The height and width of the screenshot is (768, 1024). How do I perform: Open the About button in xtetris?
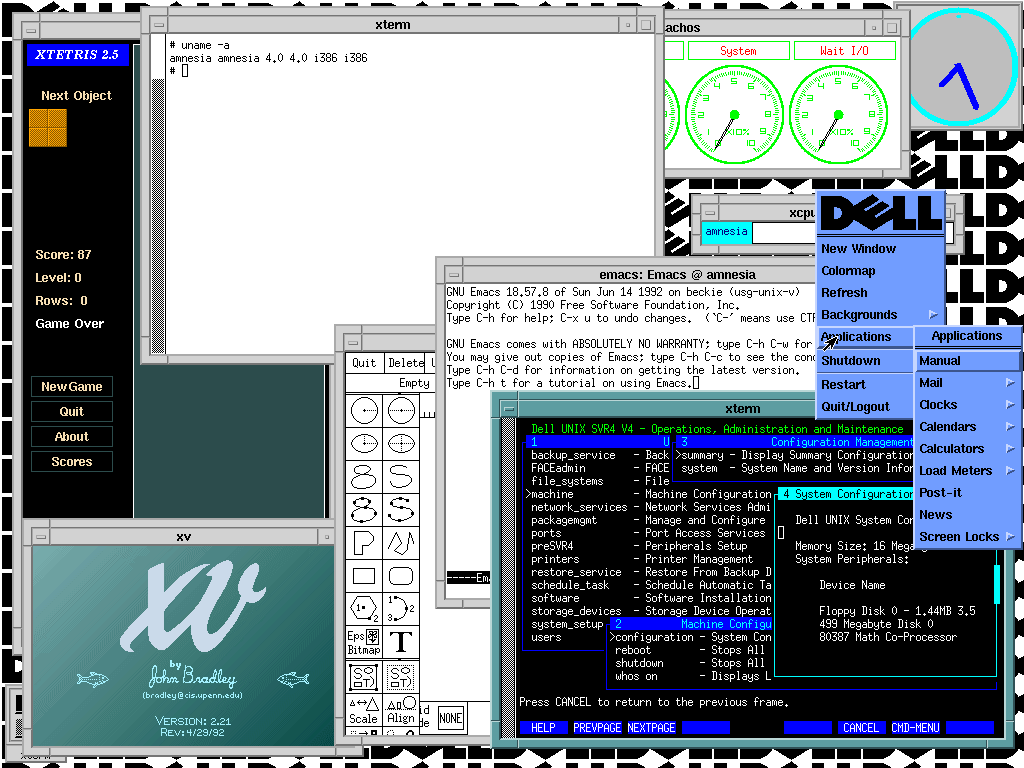click(72, 436)
